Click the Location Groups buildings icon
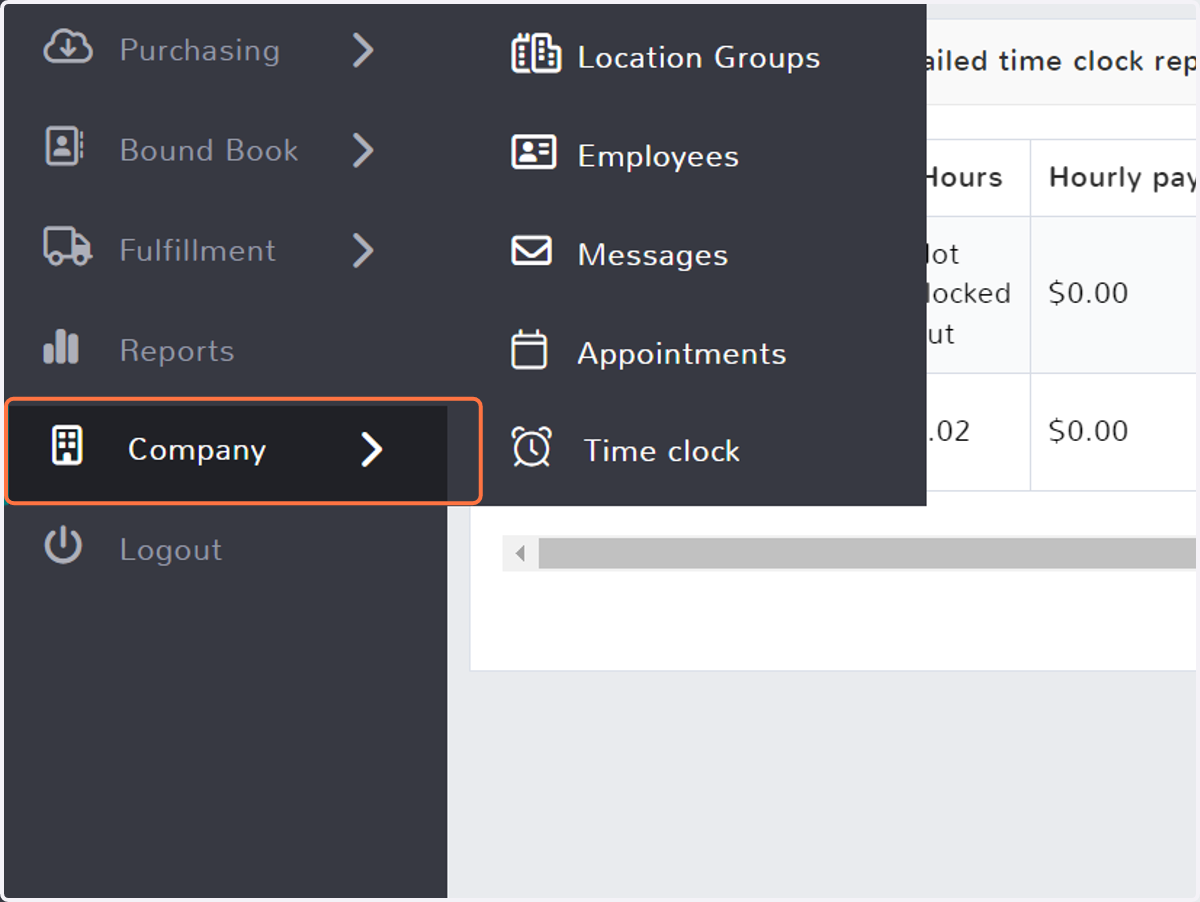Image resolution: width=1200 pixels, height=902 pixels. click(x=536, y=54)
